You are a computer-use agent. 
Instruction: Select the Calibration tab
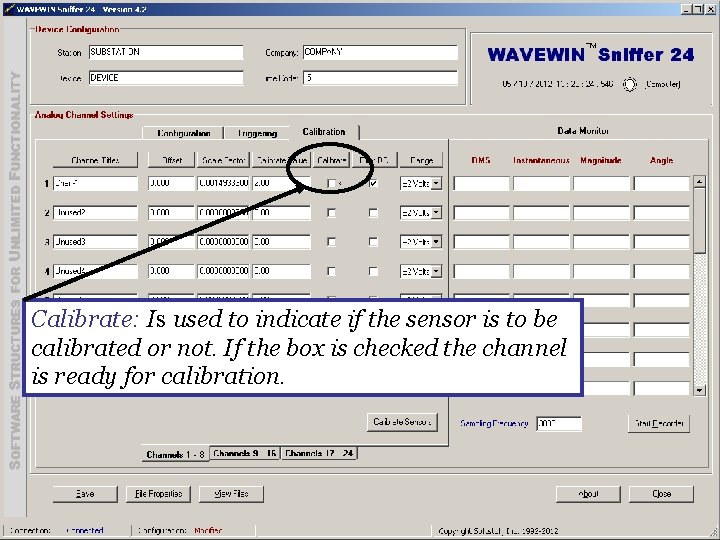click(x=324, y=132)
